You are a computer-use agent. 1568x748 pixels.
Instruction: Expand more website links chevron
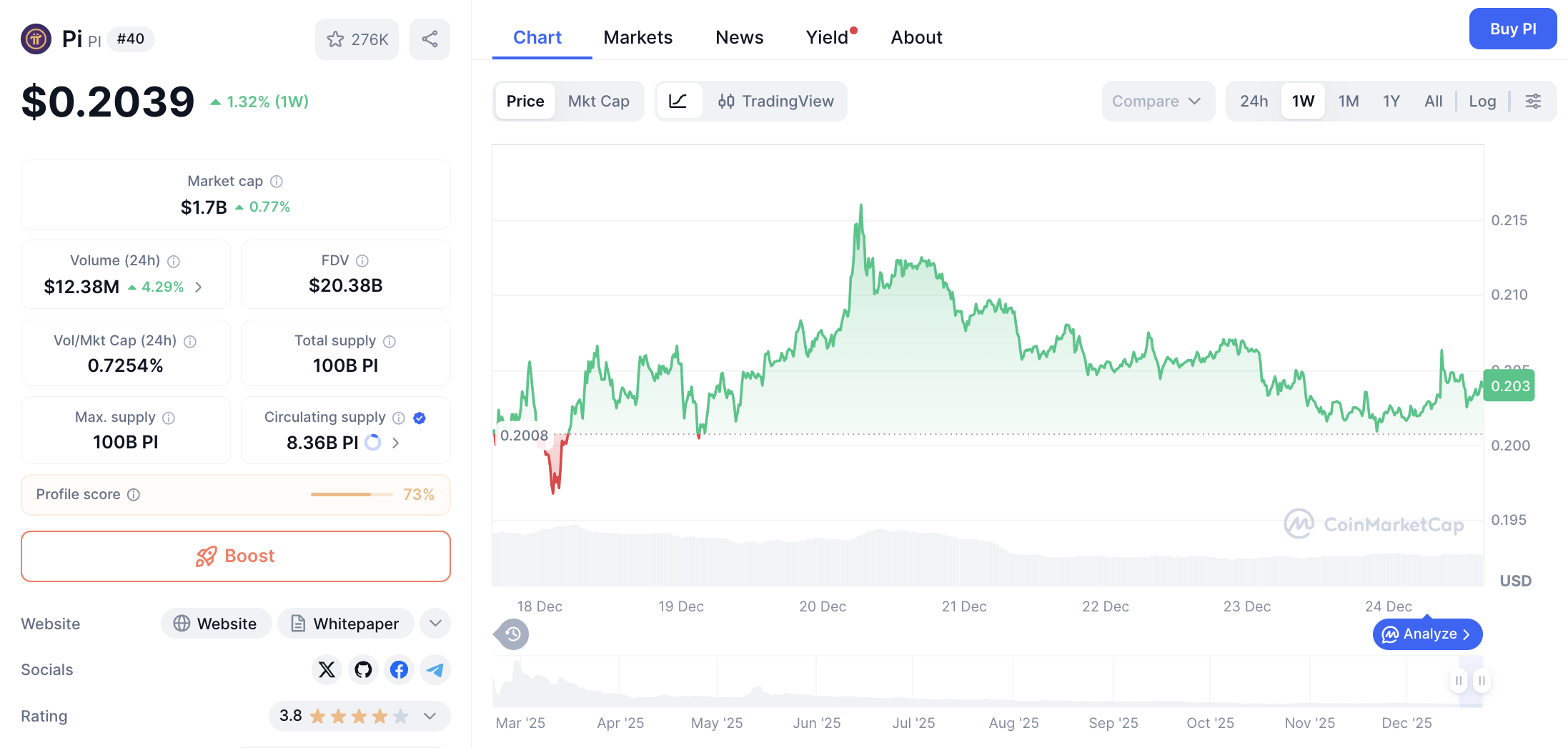(435, 623)
